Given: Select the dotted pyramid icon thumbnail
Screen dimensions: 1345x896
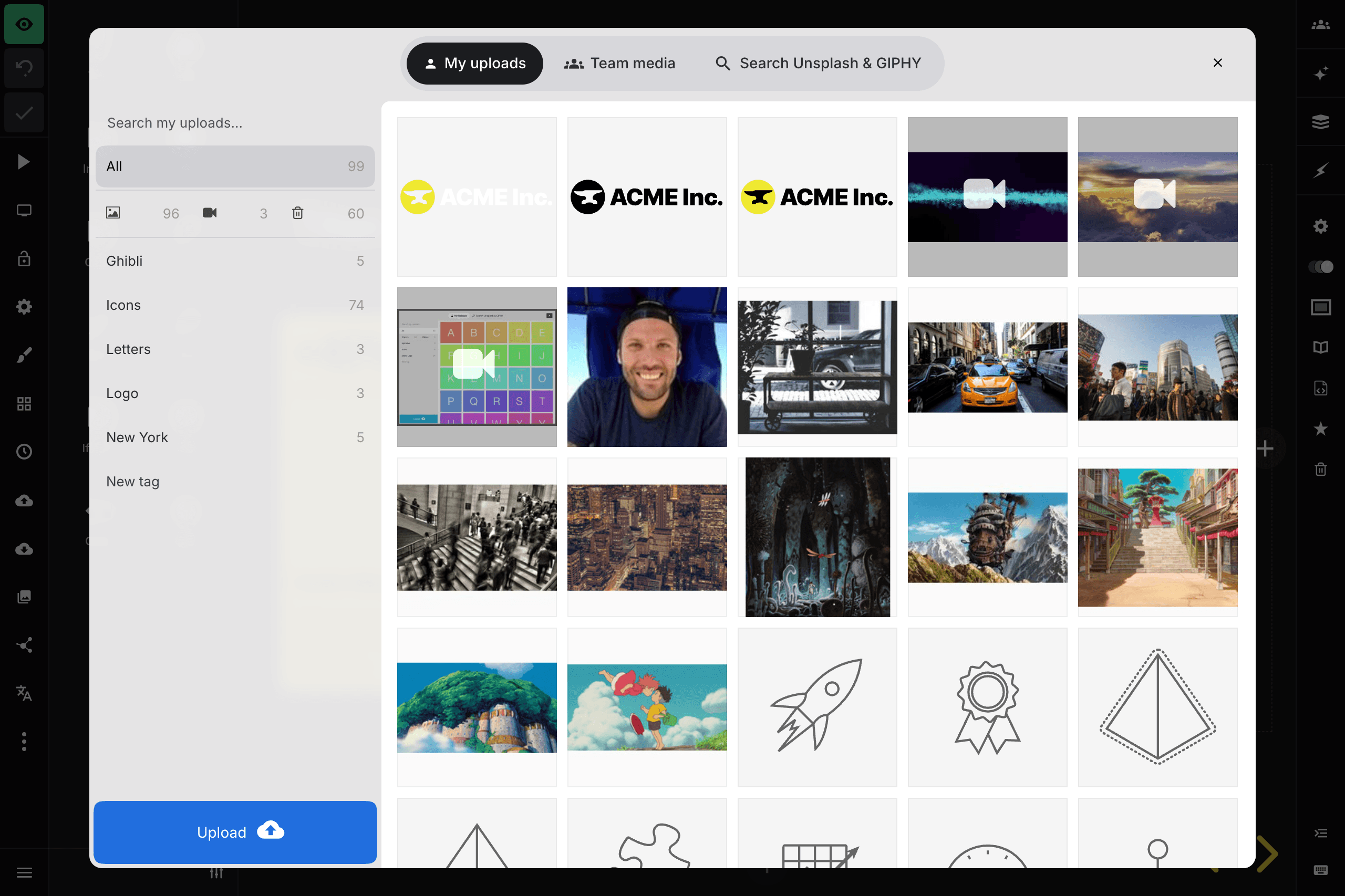Looking at the screenshot, I should pos(1157,707).
